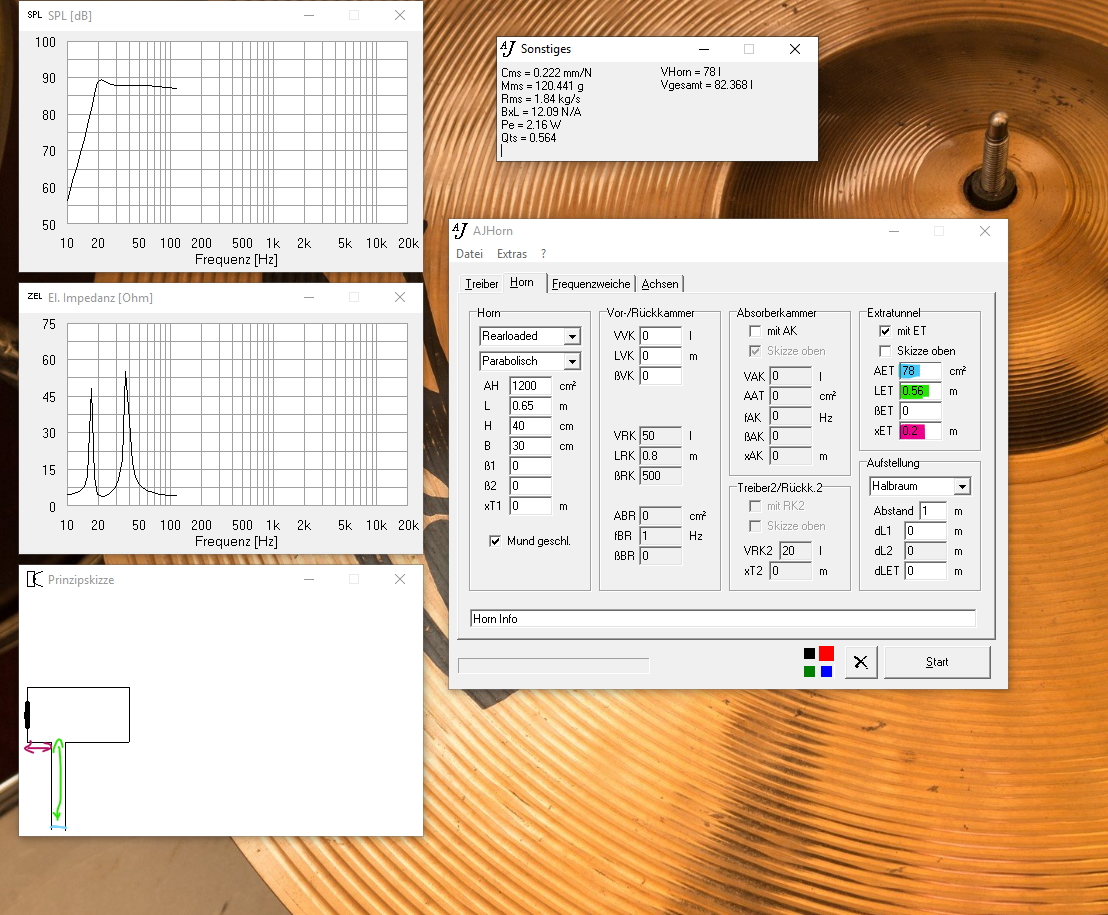Toggle the 'Mund geschl.' checkbox
Screen dimensions: 1108x915
[495, 541]
